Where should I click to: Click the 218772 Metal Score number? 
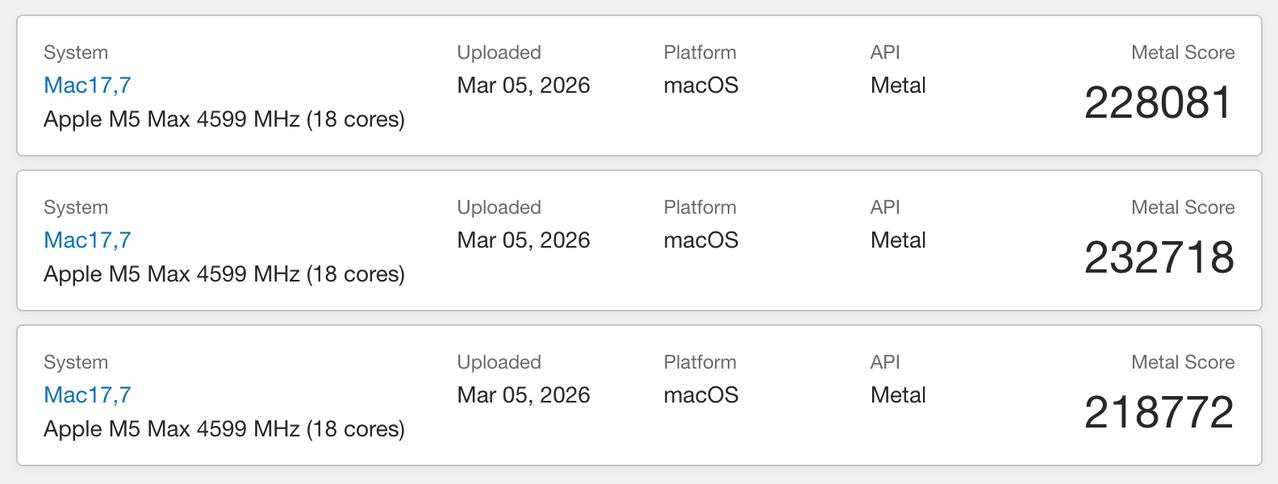point(1159,413)
